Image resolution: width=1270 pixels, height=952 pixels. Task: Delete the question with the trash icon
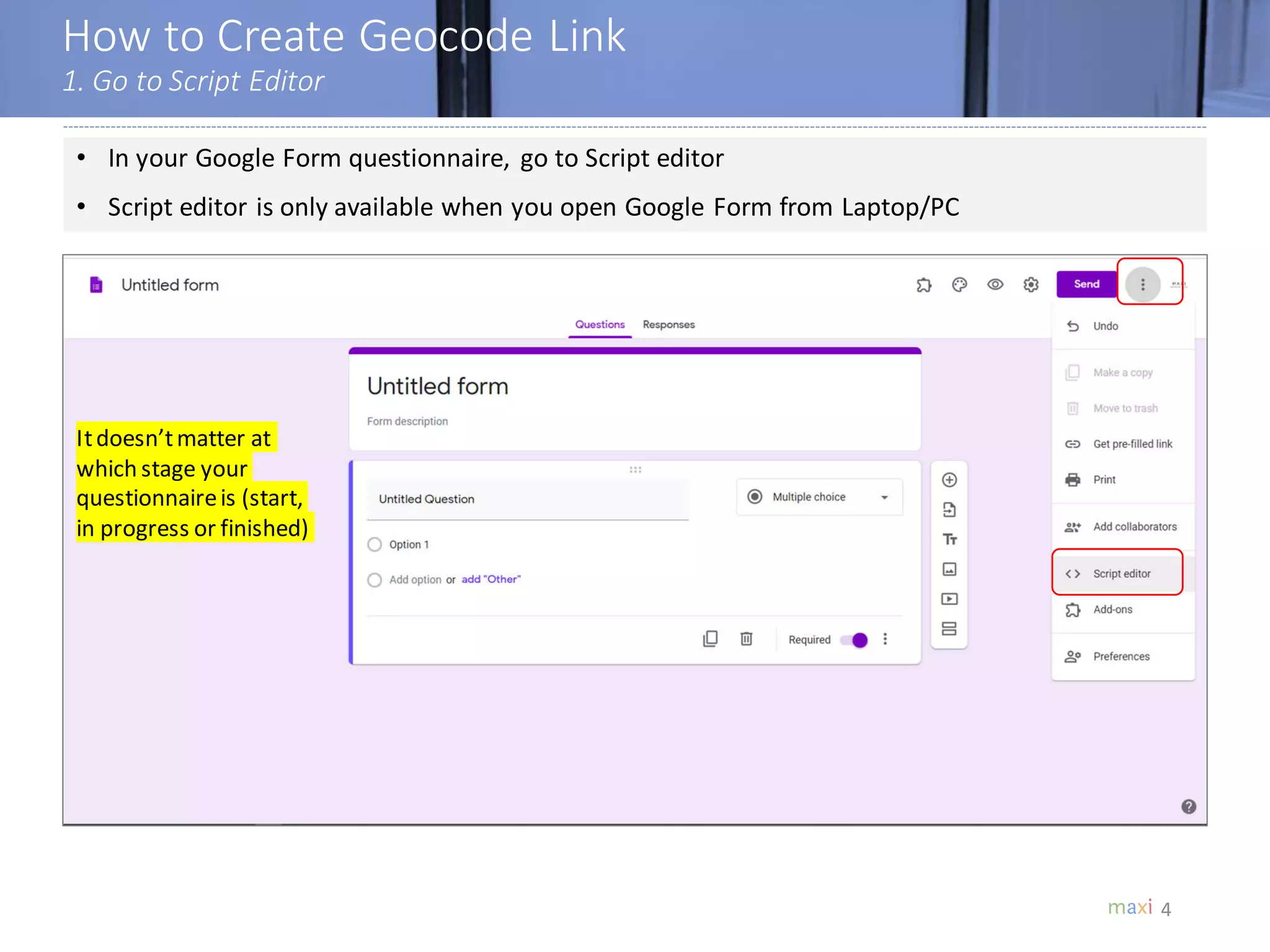coord(747,639)
